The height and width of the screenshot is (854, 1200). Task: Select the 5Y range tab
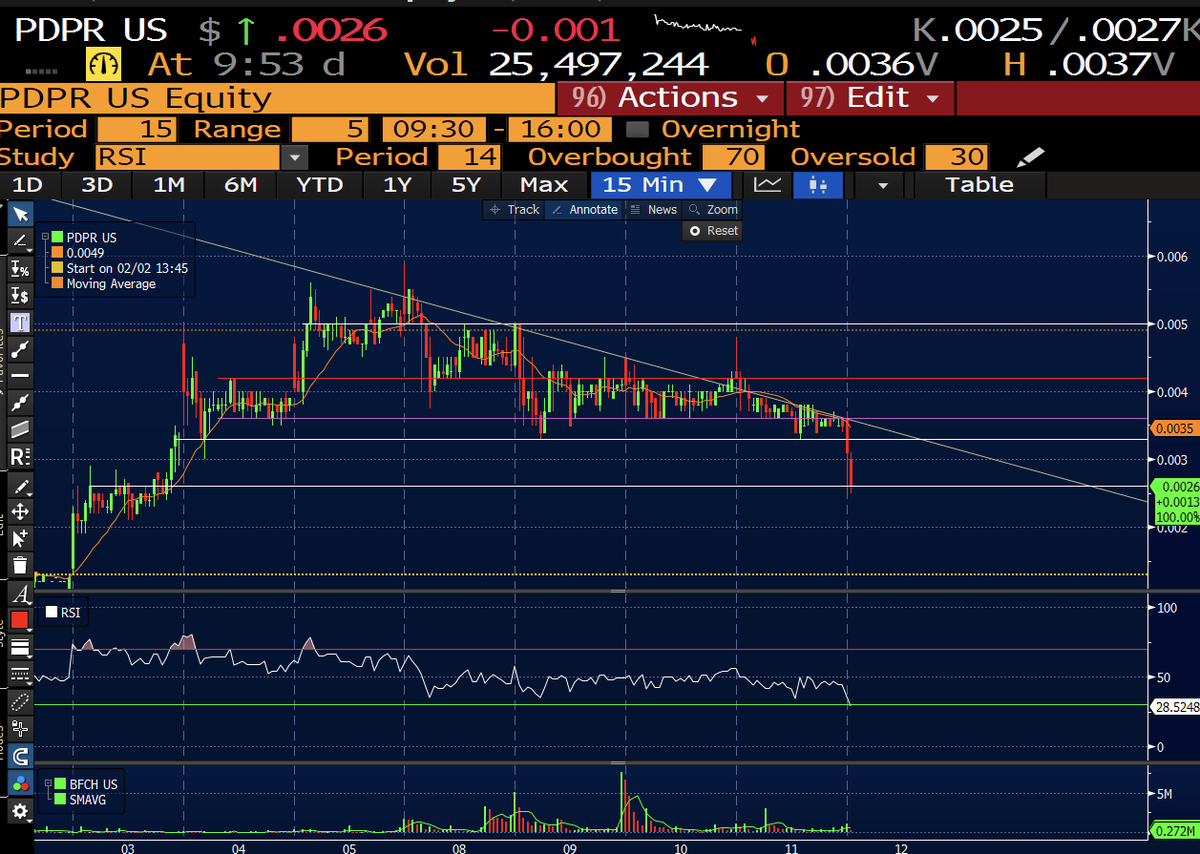(468, 185)
